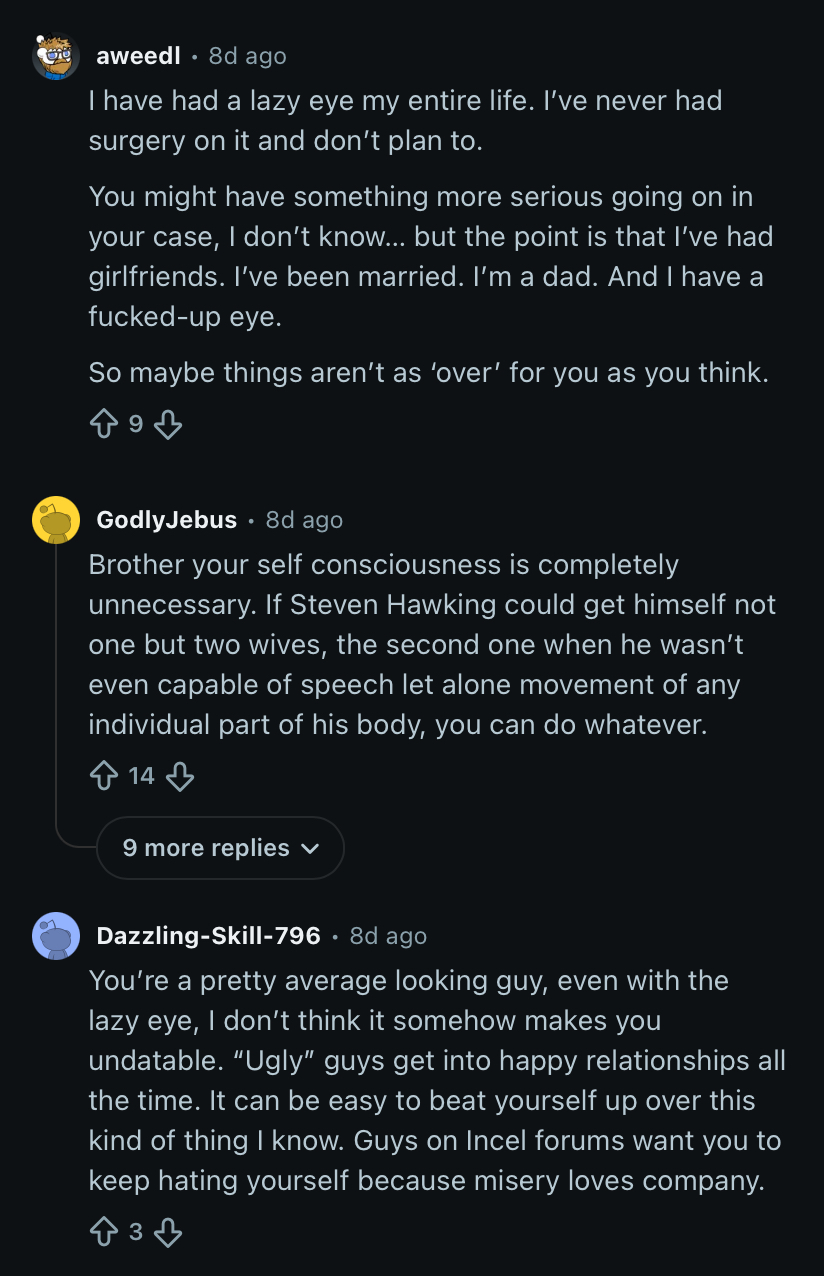The width and height of the screenshot is (824, 1276).
Task: Upvote GodlyJebus's comment
Action: click(104, 776)
